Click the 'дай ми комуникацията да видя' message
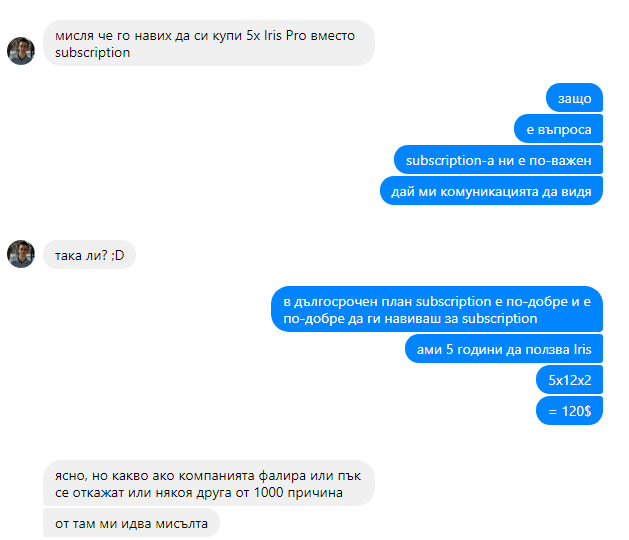The image size is (629, 540). pos(491,191)
